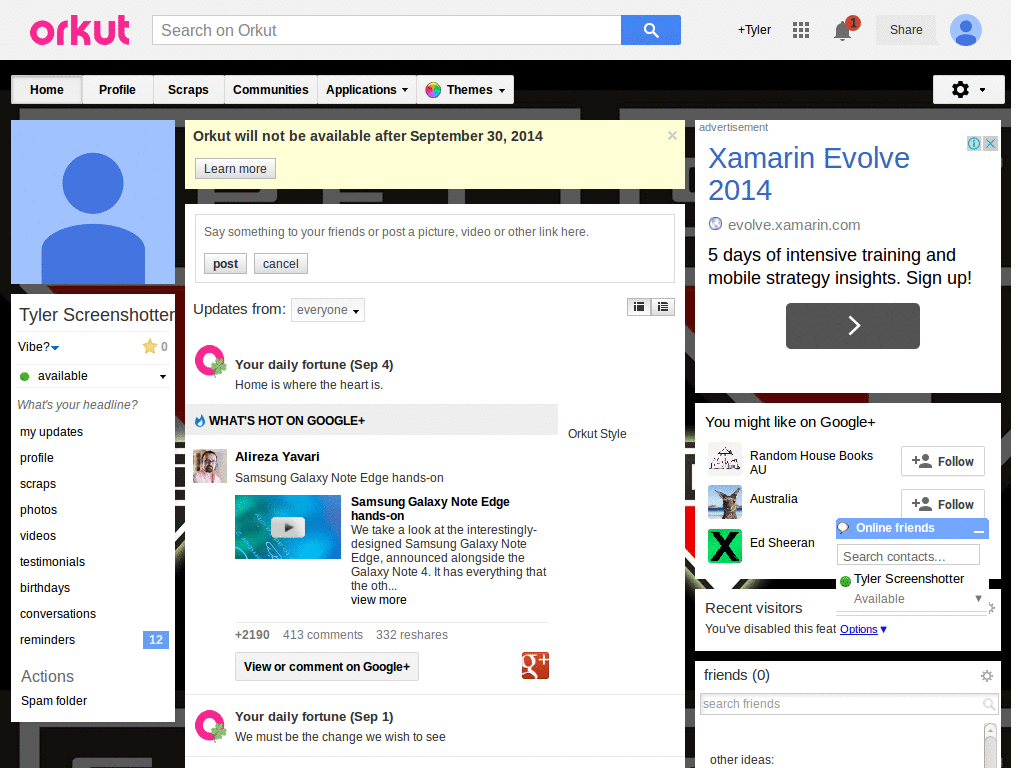Screen dimensions: 1024x768
Task: Open the Communities tab
Action: click(x=270, y=89)
